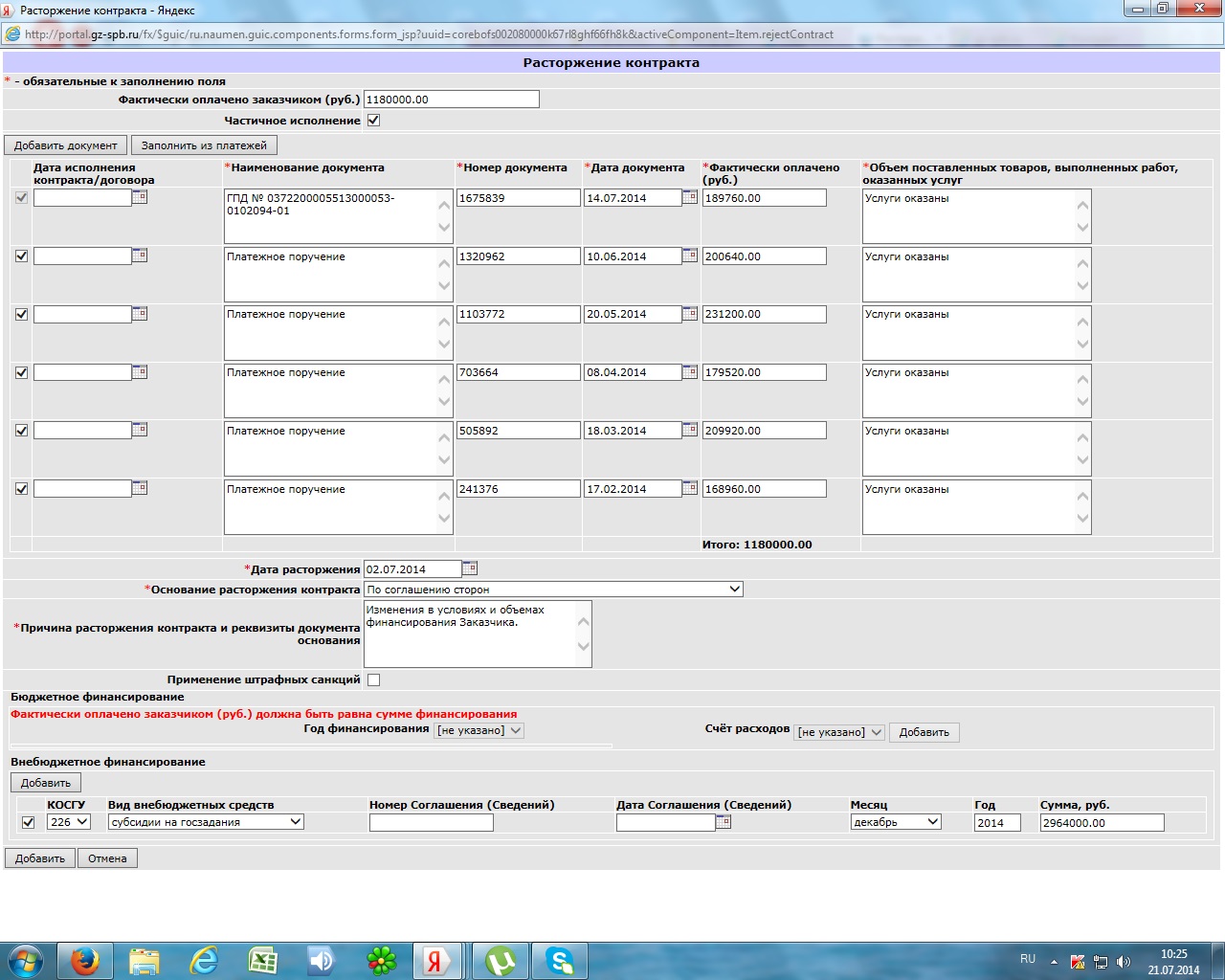Click the greyed checkbox in row 1675839
Image resolution: width=1225 pixels, height=980 pixels.
tap(21, 197)
